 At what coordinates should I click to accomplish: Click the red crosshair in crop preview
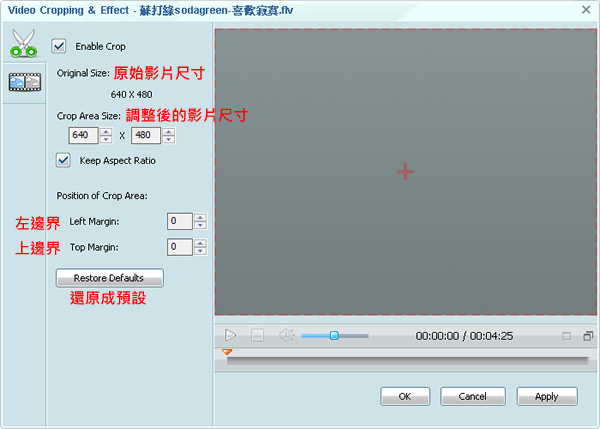405,171
